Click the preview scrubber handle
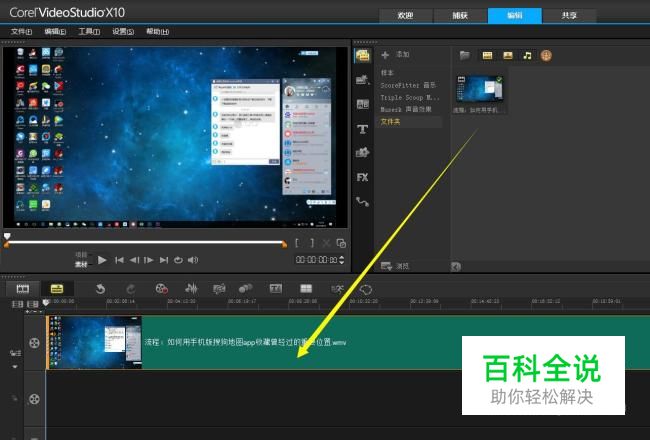The height and width of the screenshot is (440, 650). (7, 236)
